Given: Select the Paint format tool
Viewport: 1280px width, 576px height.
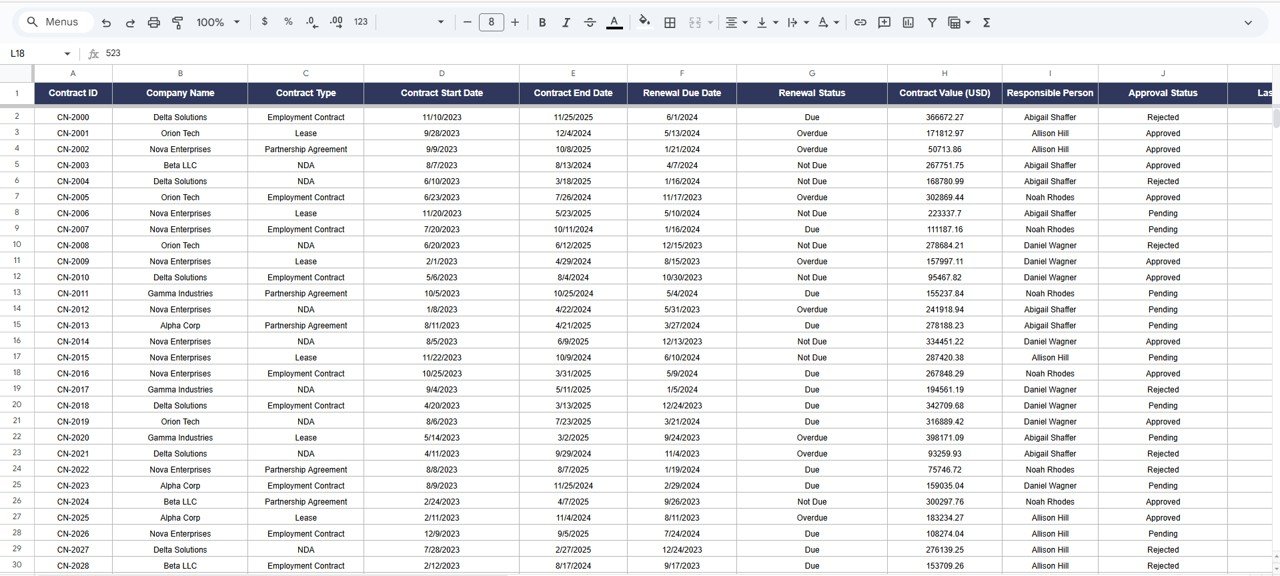Looking at the screenshot, I should (x=178, y=22).
